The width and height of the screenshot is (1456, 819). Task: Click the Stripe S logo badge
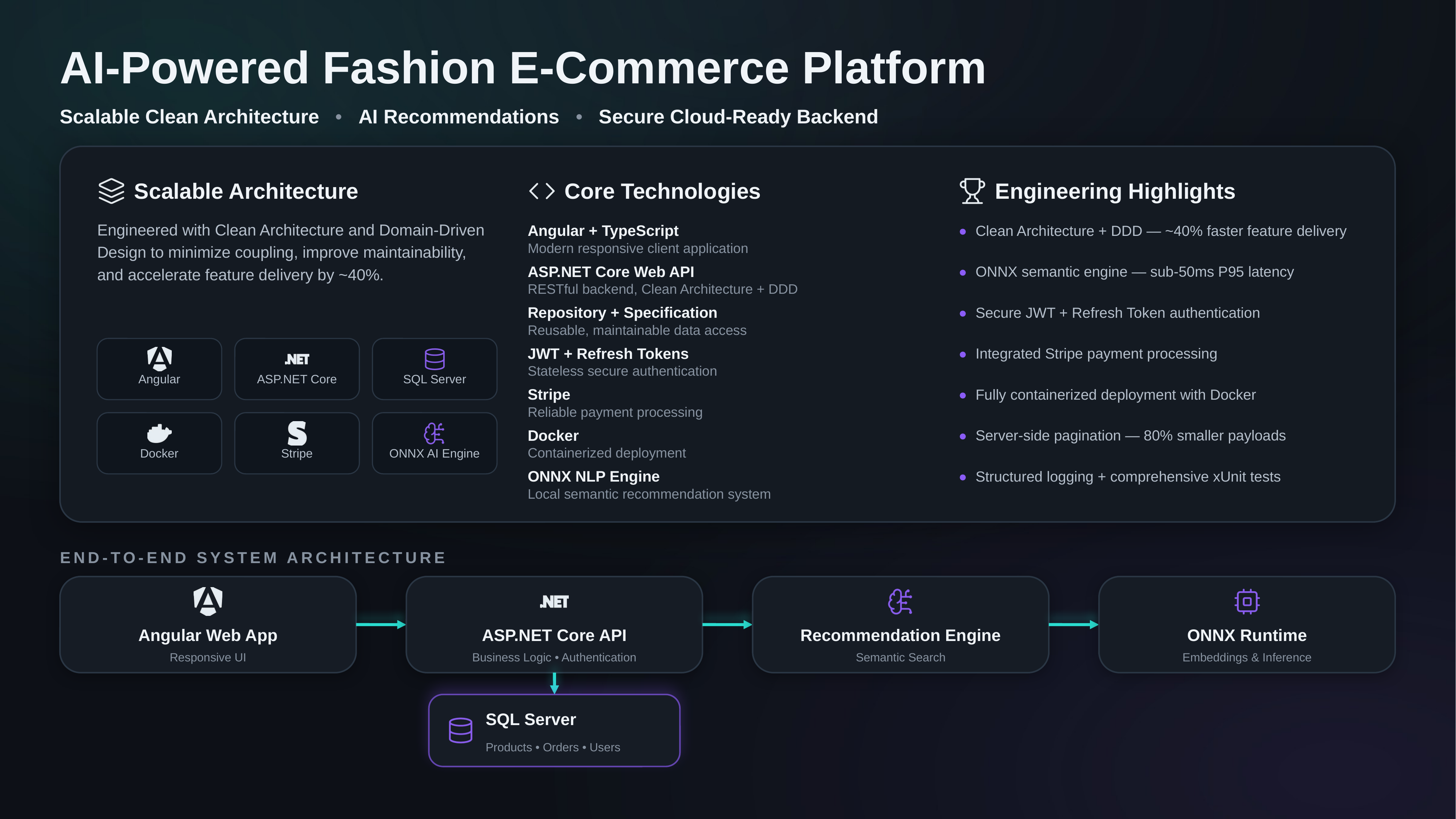(x=297, y=434)
